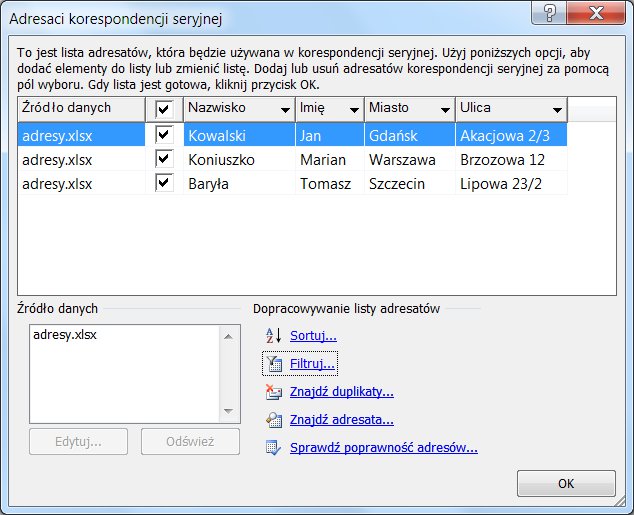Click the Sortuj A-Z icon
This screenshot has width=634, height=515.
click(272, 336)
